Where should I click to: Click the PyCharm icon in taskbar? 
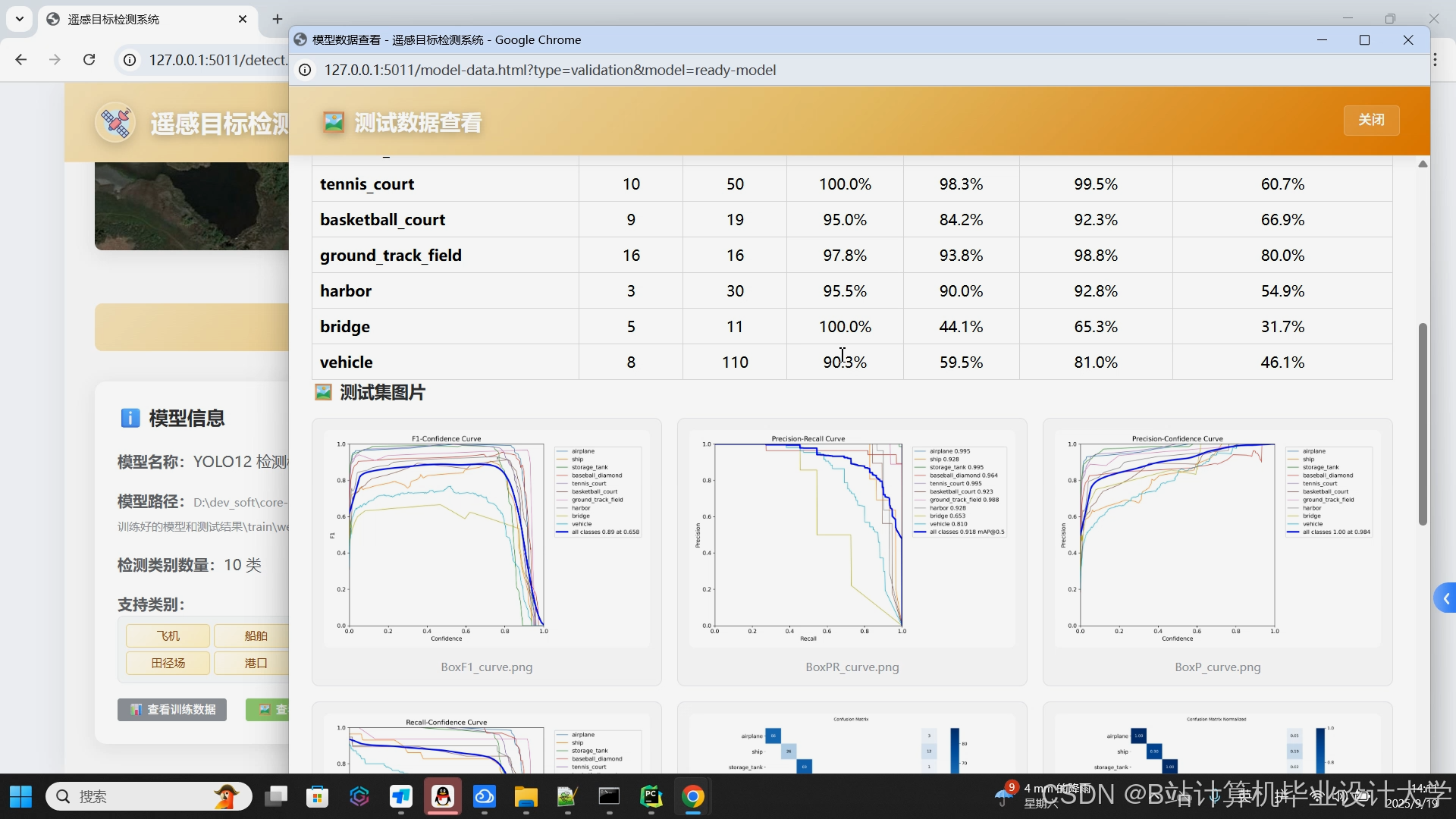pos(651,796)
